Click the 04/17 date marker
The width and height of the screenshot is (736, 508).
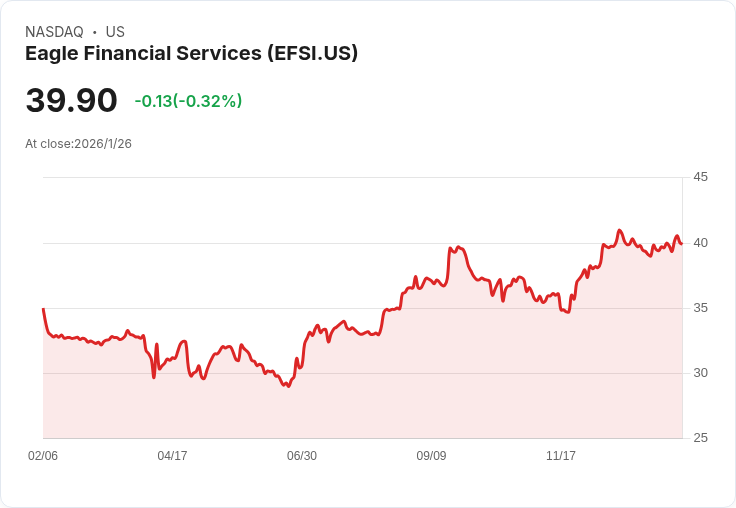click(x=172, y=455)
